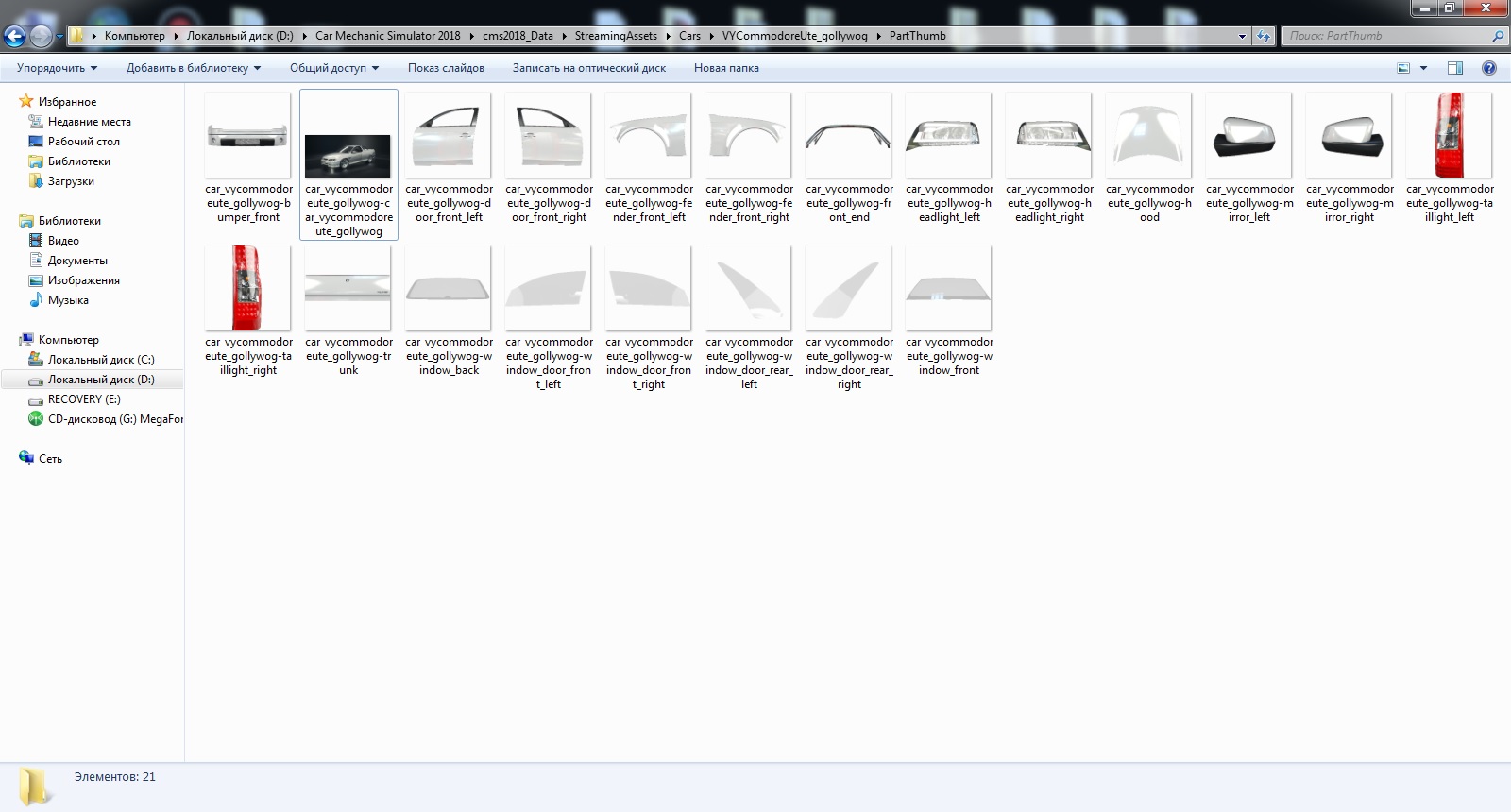Screen dimensions: 1511x812
Task: Click the Новая папка button
Action: 726,68
